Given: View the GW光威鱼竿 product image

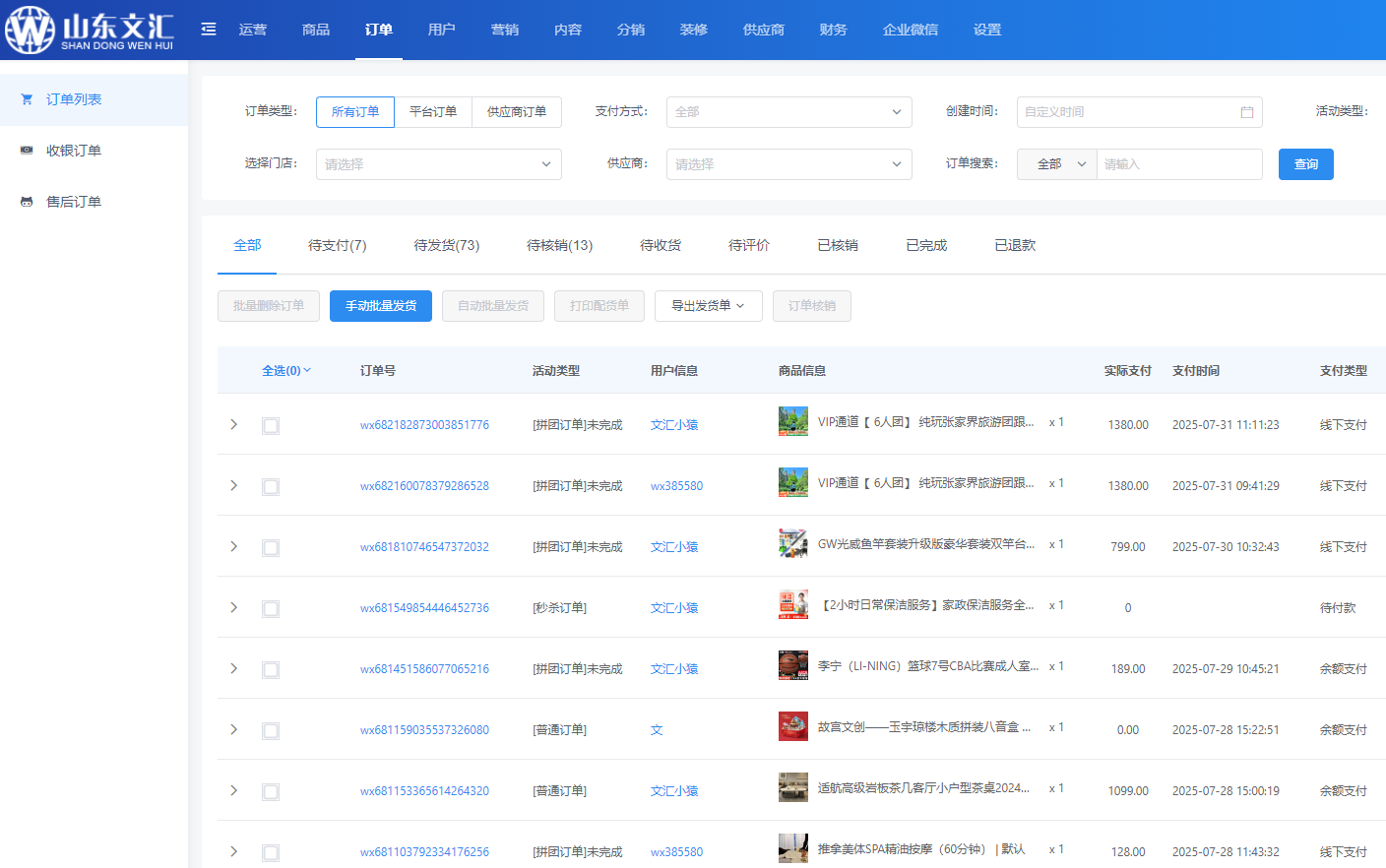Looking at the screenshot, I should click(793, 543).
